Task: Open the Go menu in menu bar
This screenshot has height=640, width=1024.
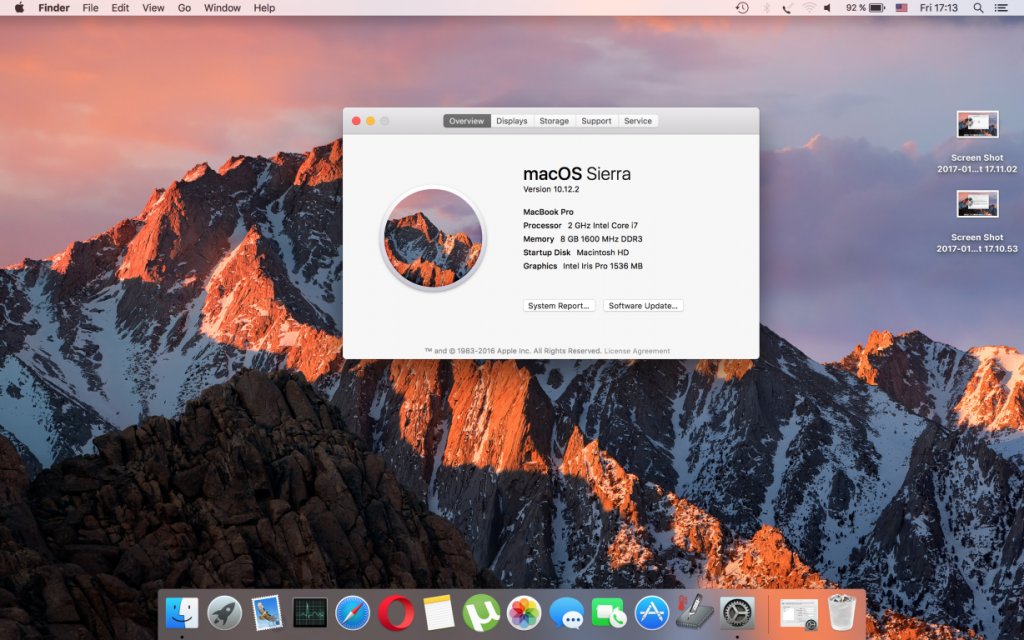Action: pos(184,8)
